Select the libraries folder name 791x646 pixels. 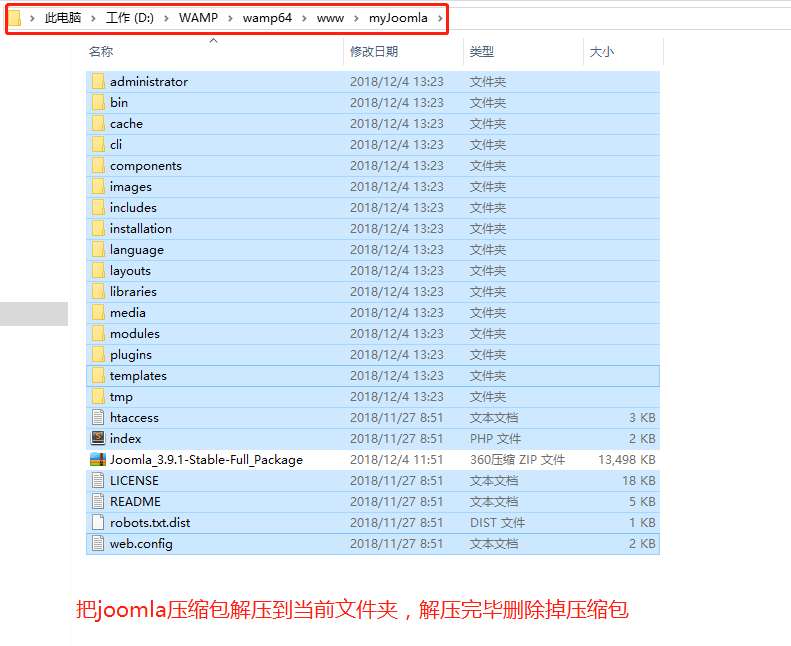[x=133, y=292]
